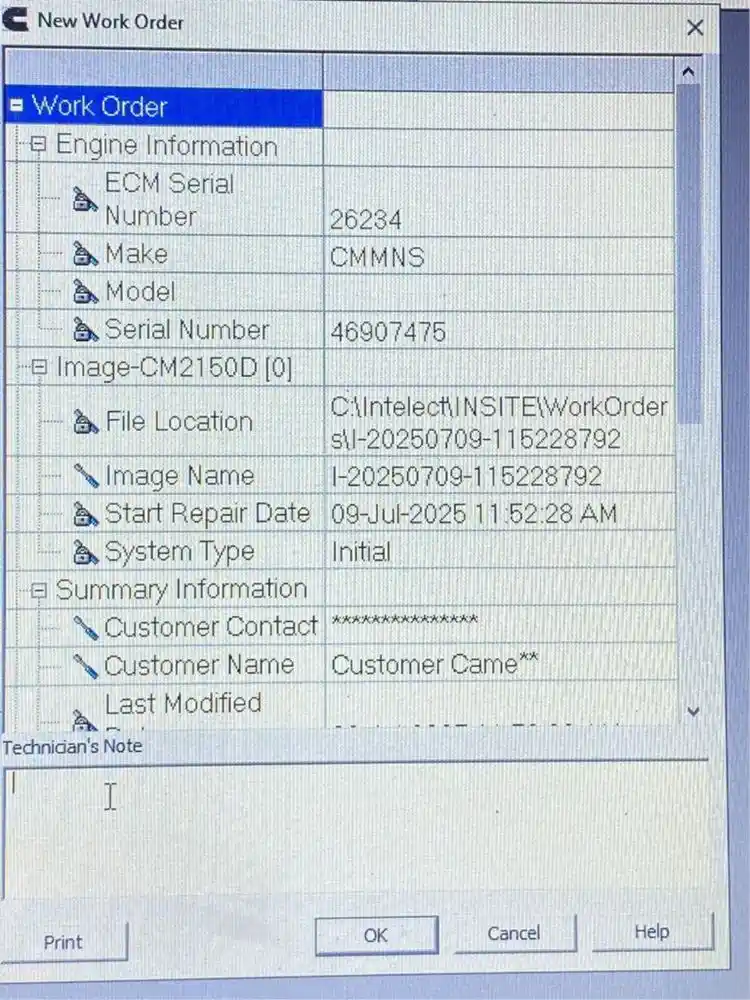750x1000 pixels.
Task: Click the empty Model value cell
Action: click(499, 293)
